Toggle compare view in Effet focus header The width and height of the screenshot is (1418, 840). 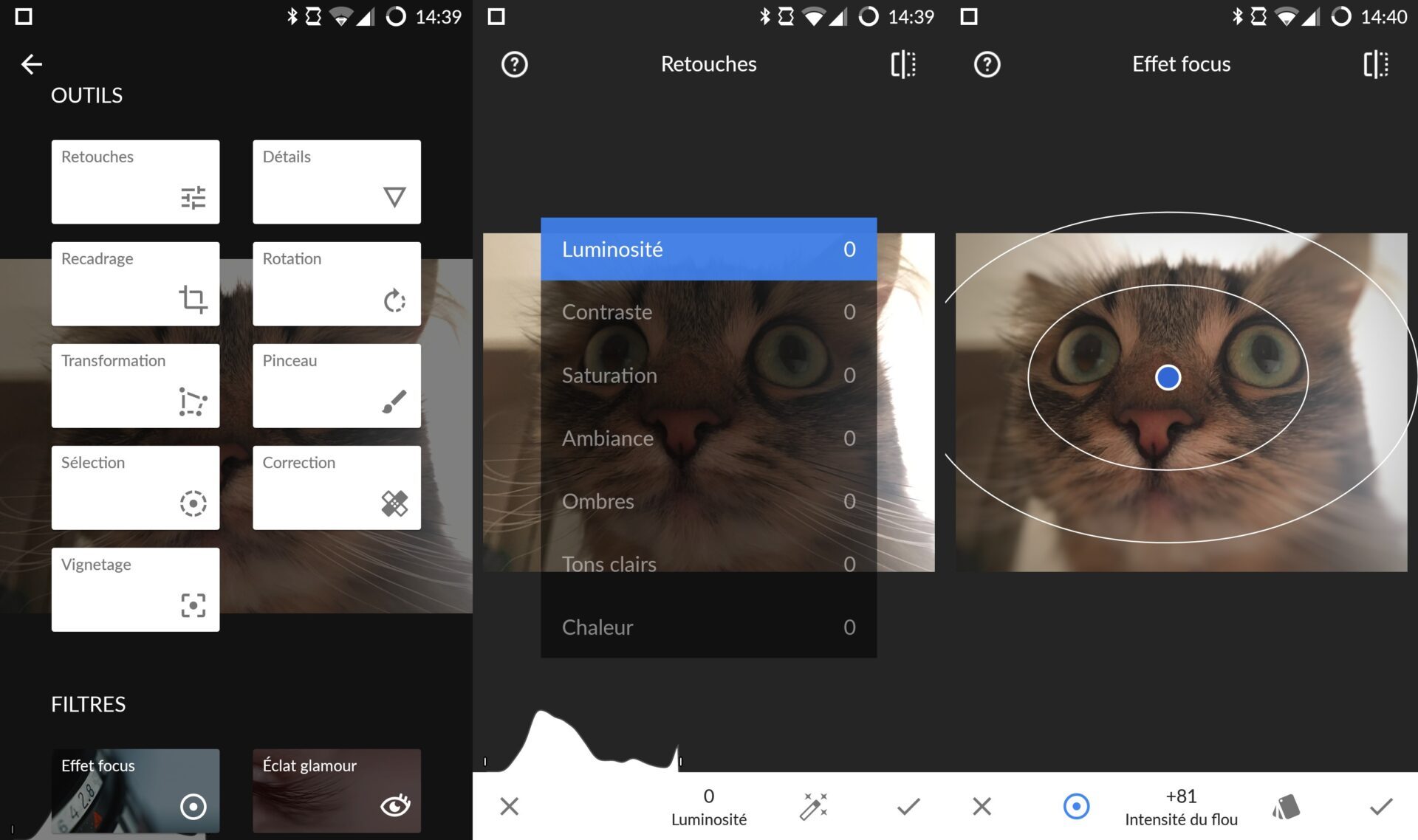[x=1375, y=64]
